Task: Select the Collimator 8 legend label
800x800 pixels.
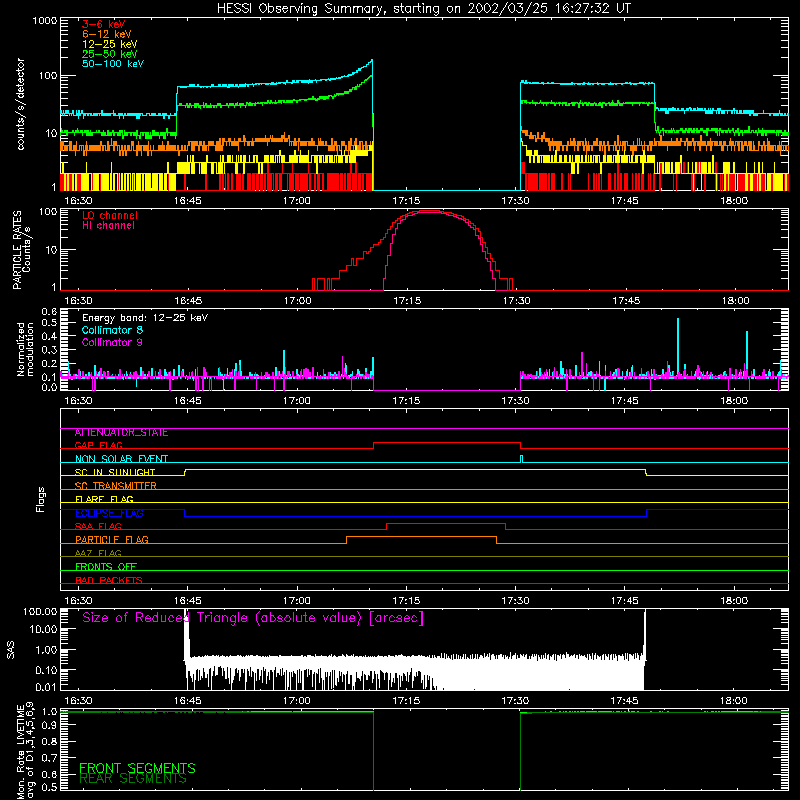Action: [x=112, y=330]
